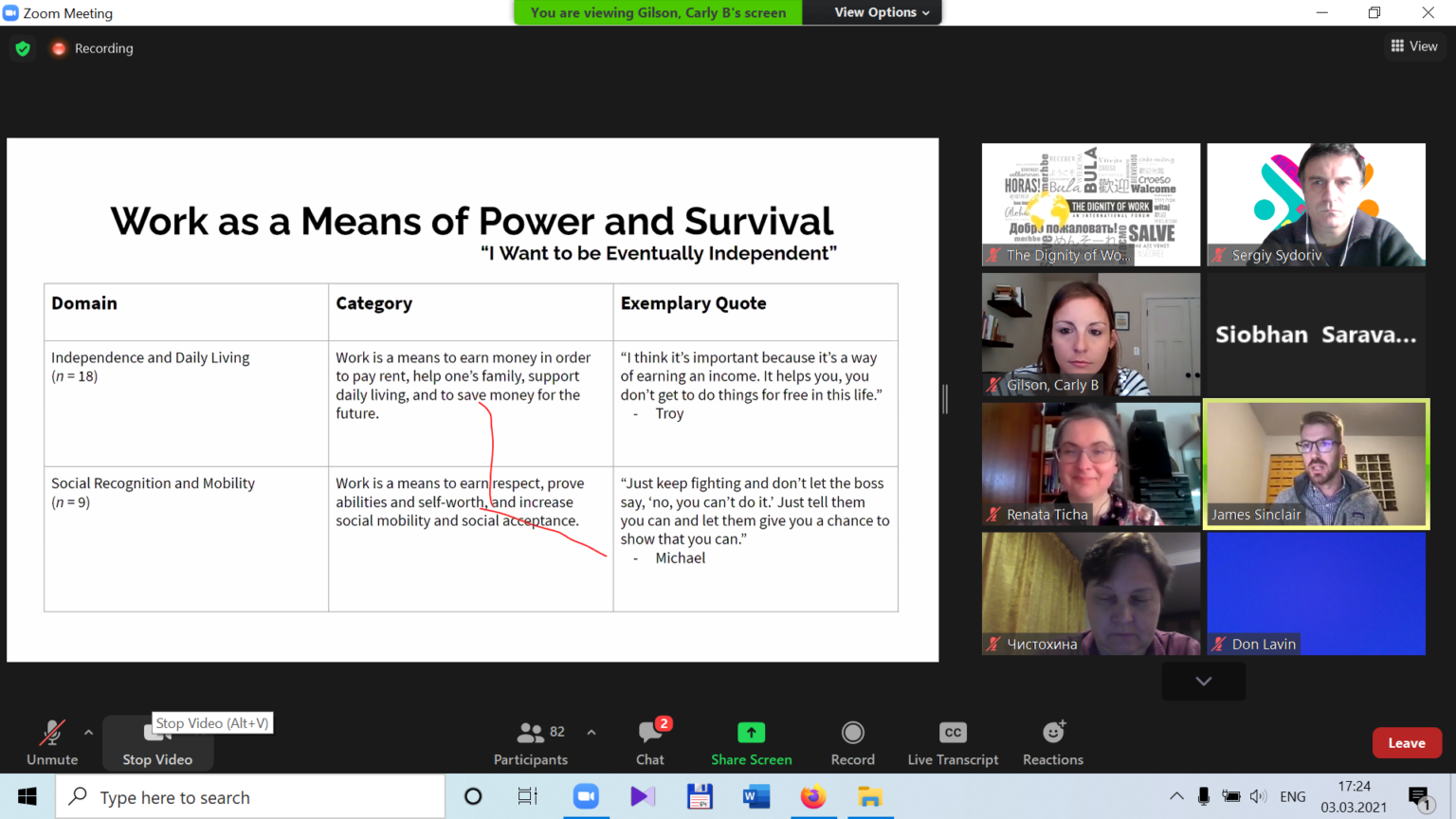1456x819 pixels.
Task: Start recording with Record button
Action: point(853,742)
